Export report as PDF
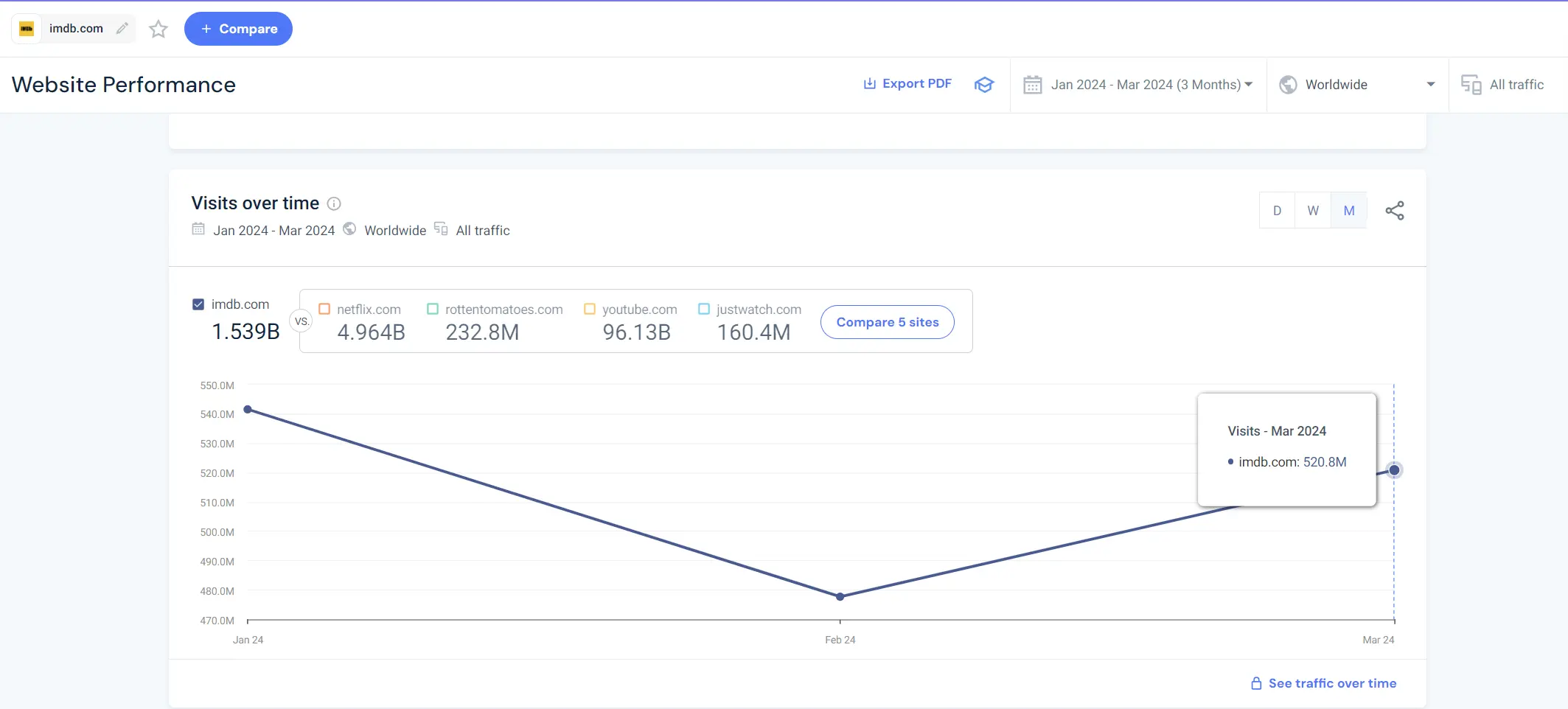This screenshot has height=709, width=1568. (907, 84)
